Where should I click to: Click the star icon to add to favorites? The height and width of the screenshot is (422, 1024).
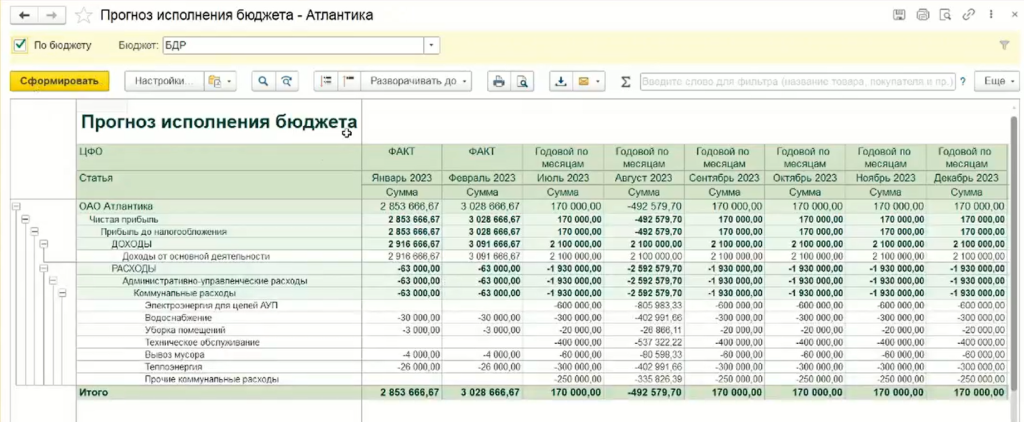coord(84,15)
